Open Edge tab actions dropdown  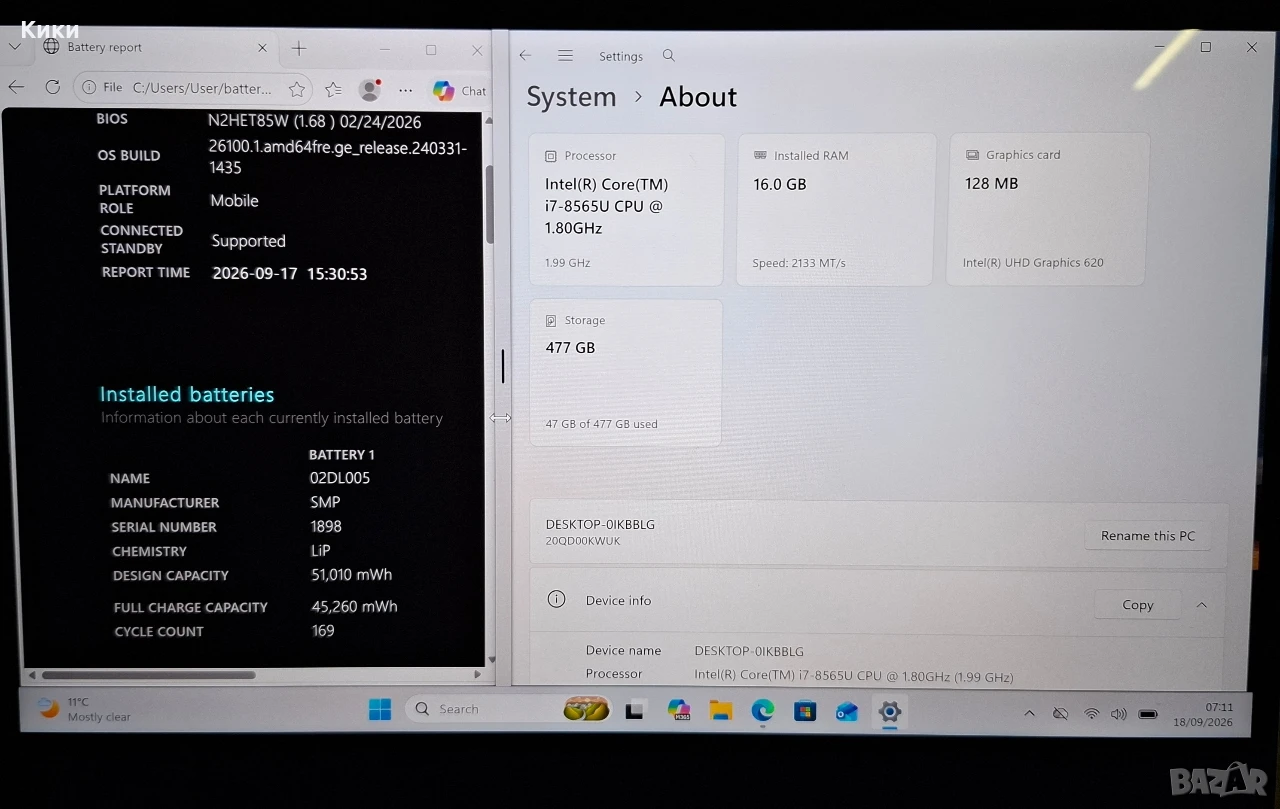15,47
